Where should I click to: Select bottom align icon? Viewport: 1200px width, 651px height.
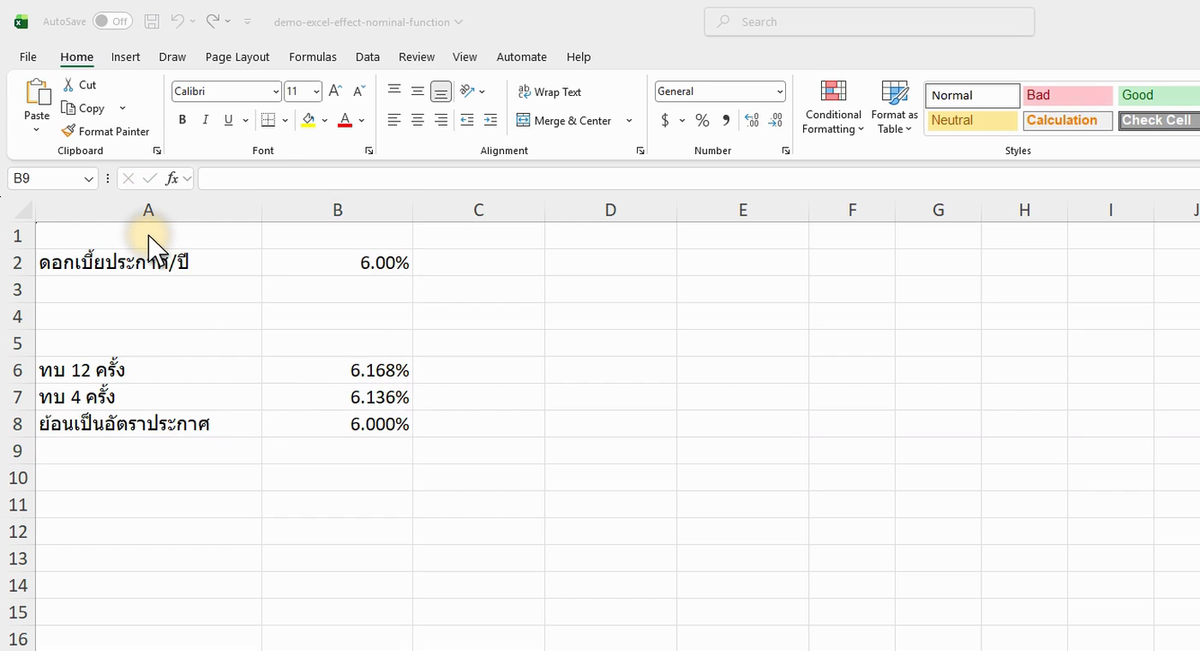(441, 91)
